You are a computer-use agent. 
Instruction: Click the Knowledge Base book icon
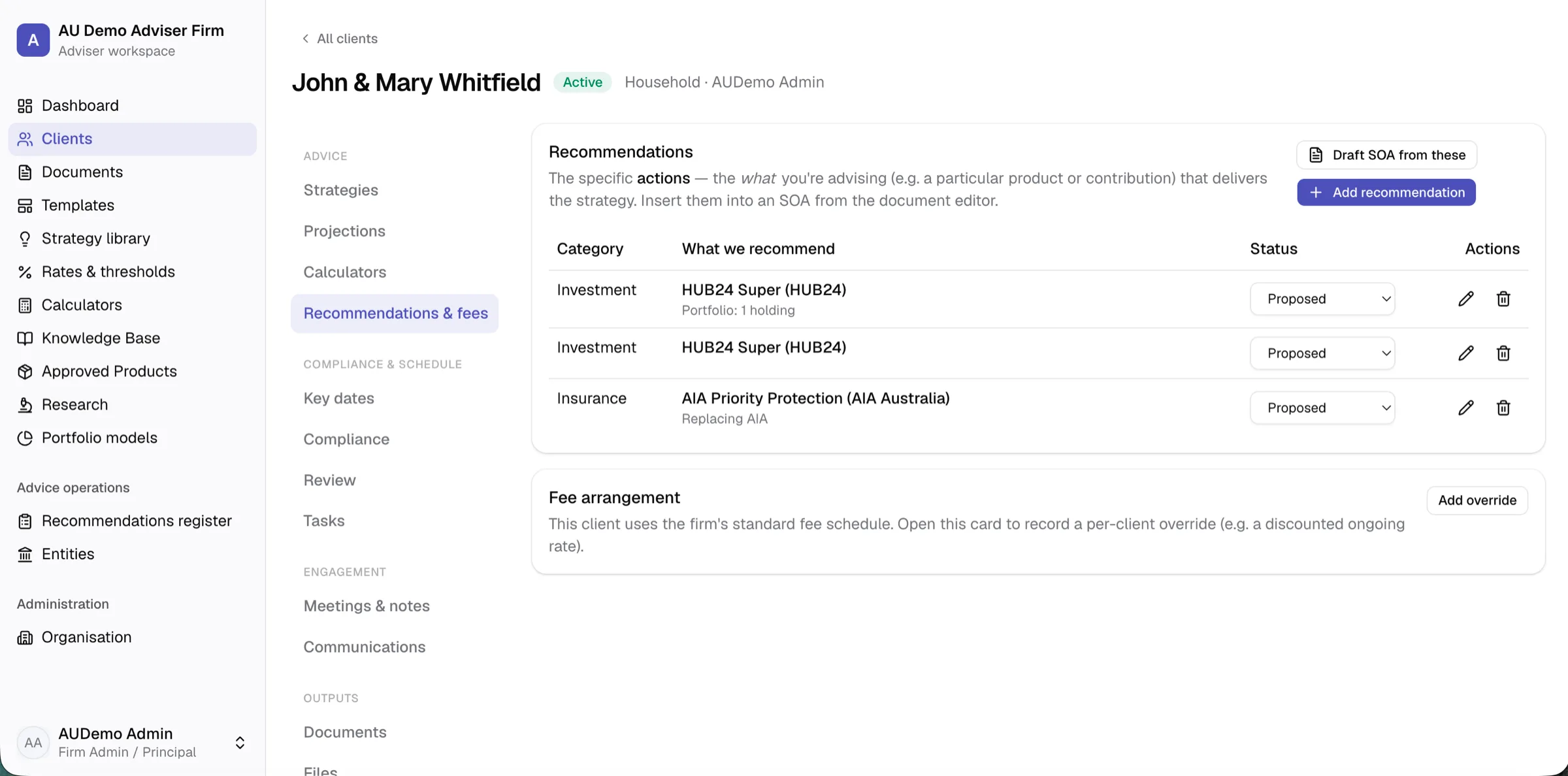(25, 338)
